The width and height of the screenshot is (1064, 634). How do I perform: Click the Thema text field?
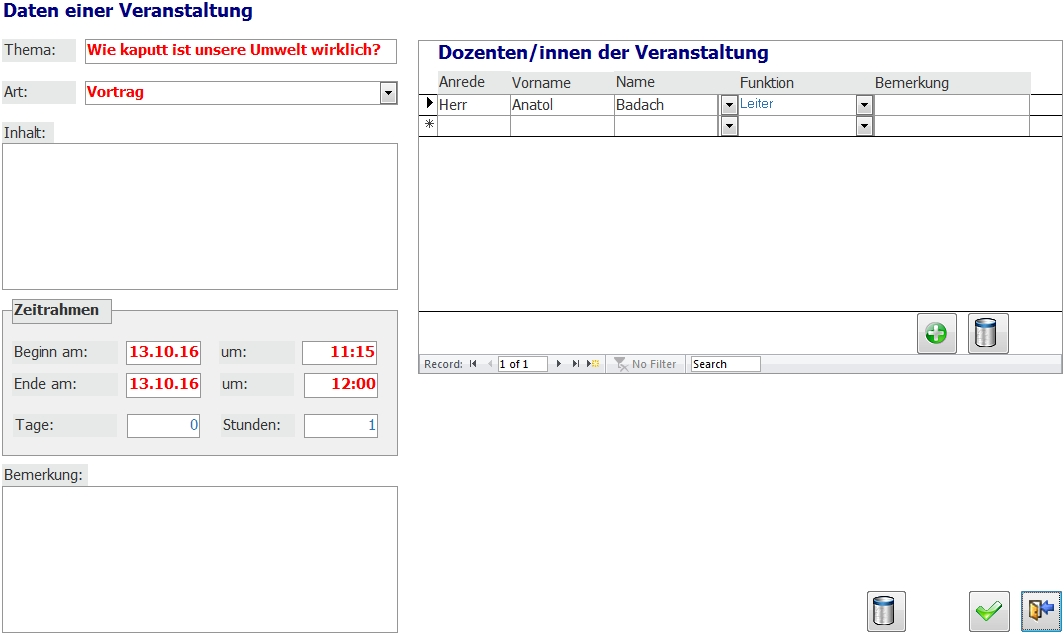click(240, 51)
